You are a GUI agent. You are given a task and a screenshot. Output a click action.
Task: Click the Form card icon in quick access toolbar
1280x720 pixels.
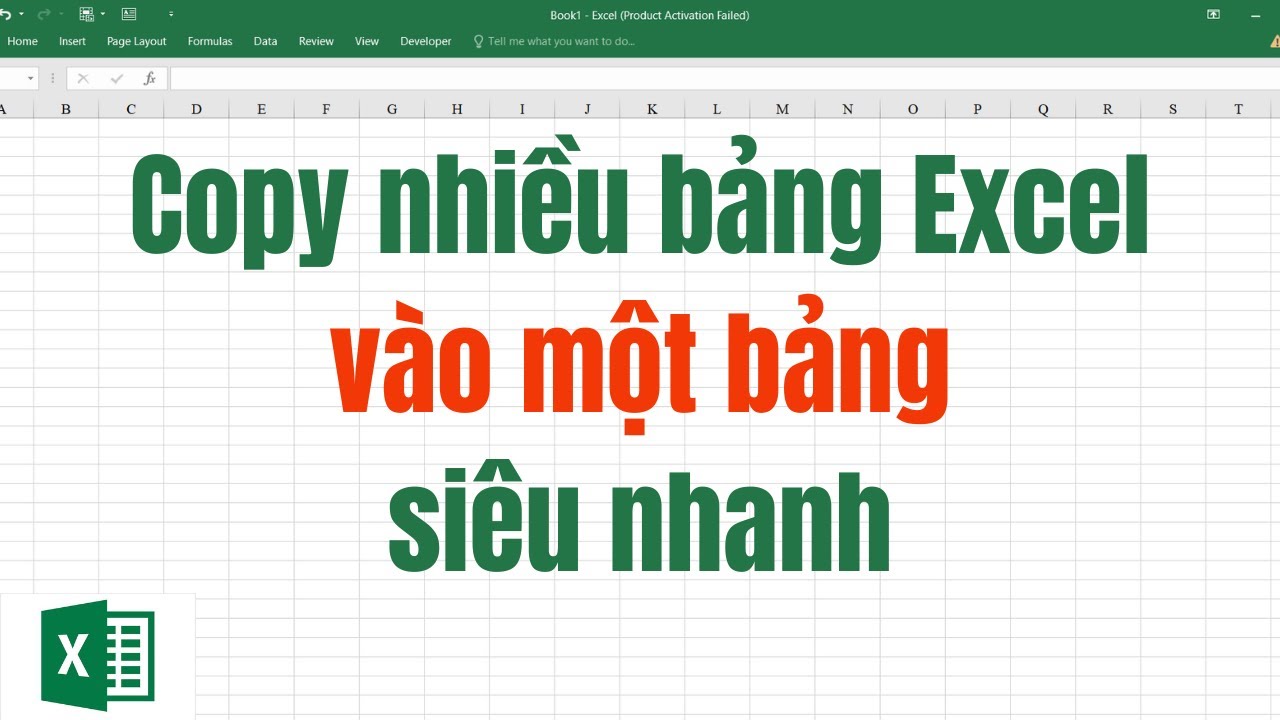click(129, 15)
